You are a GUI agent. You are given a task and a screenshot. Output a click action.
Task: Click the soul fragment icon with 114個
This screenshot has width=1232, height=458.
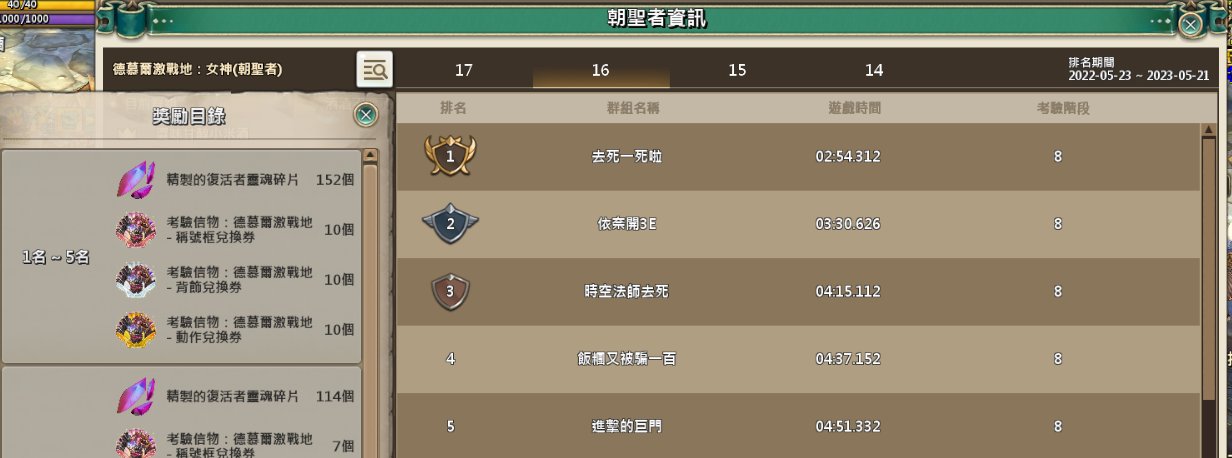pos(135,396)
